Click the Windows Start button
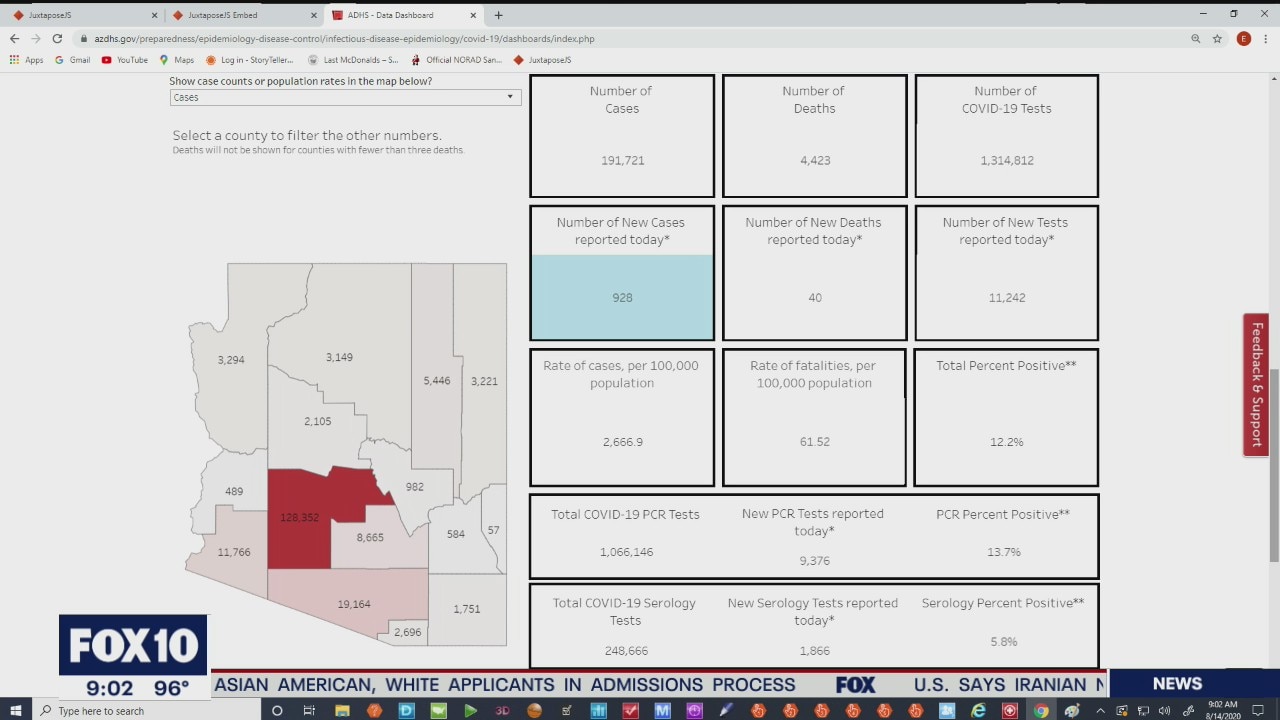This screenshot has height=720, width=1280. coord(16,710)
